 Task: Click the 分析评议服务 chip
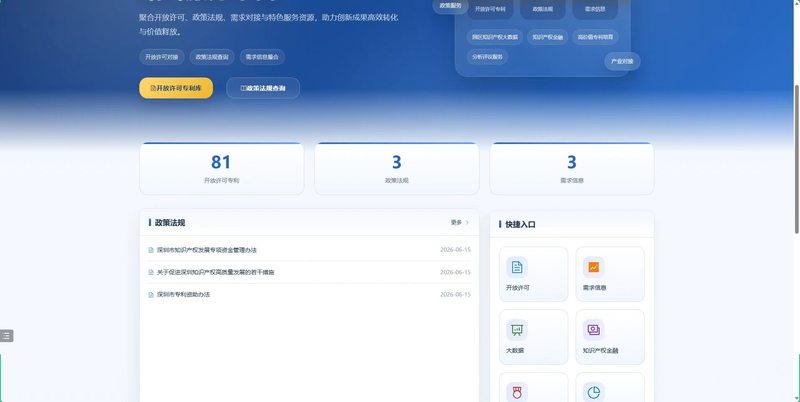click(487, 57)
